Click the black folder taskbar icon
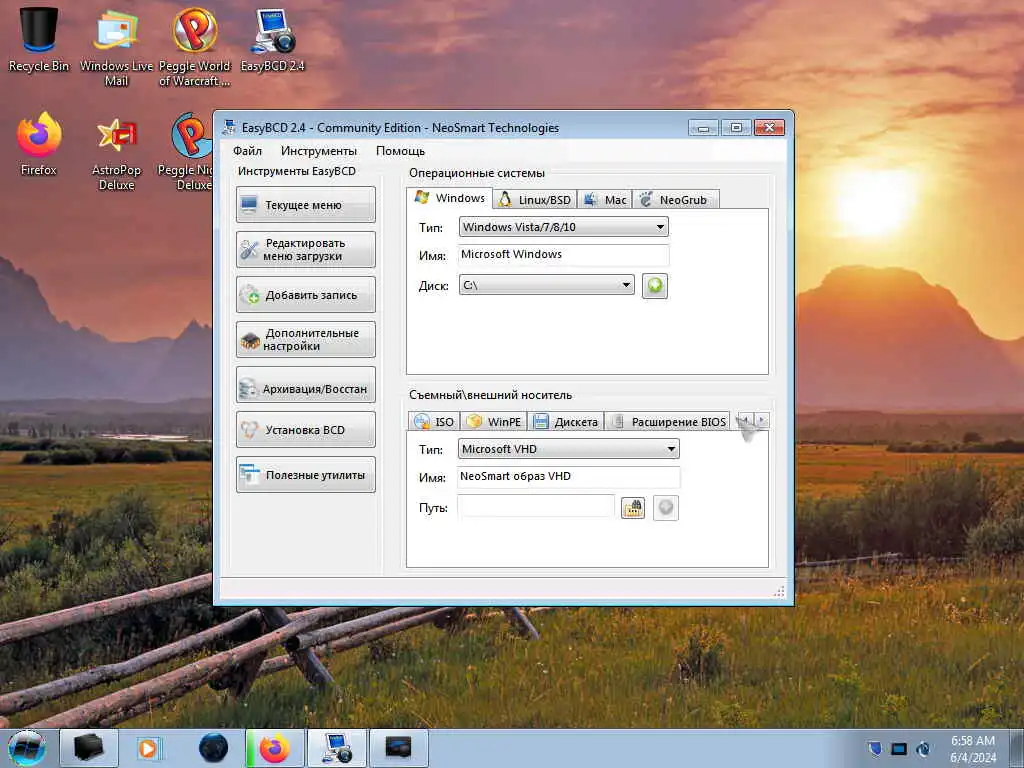The width and height of the screenshot is (1024, 768). [89, 748]
